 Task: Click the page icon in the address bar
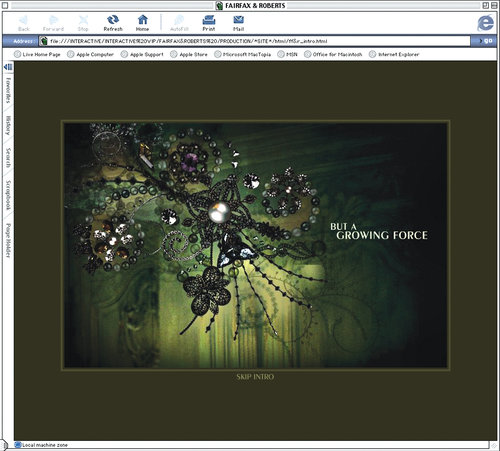point(44,41)
